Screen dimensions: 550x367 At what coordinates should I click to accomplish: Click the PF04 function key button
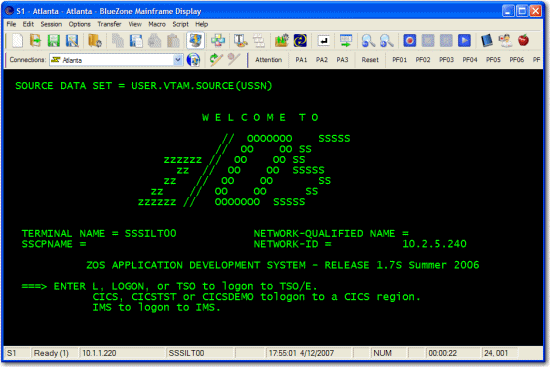pos(470,60)
